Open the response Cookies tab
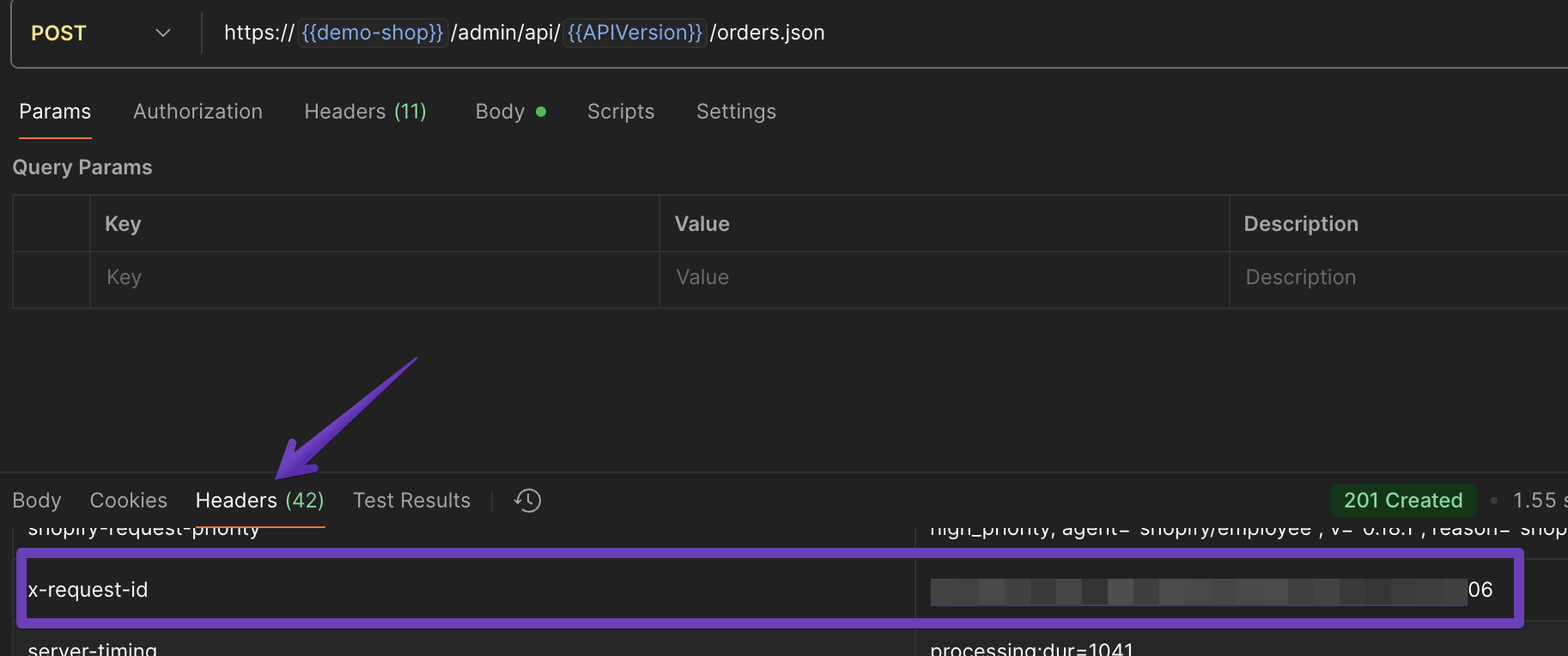The height and width of the screenshot is (656, 1568). coord(129,500)
